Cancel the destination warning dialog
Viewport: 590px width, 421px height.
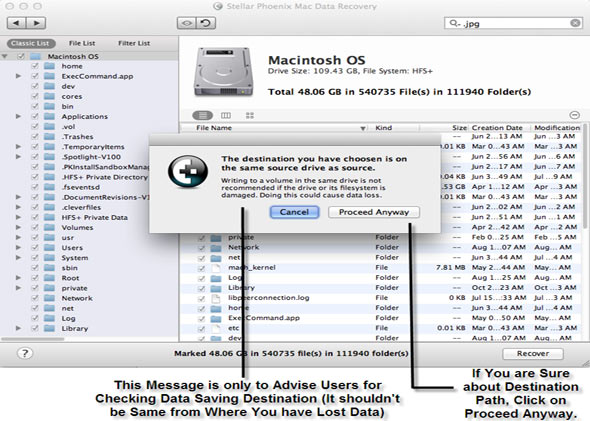point(294,212)
